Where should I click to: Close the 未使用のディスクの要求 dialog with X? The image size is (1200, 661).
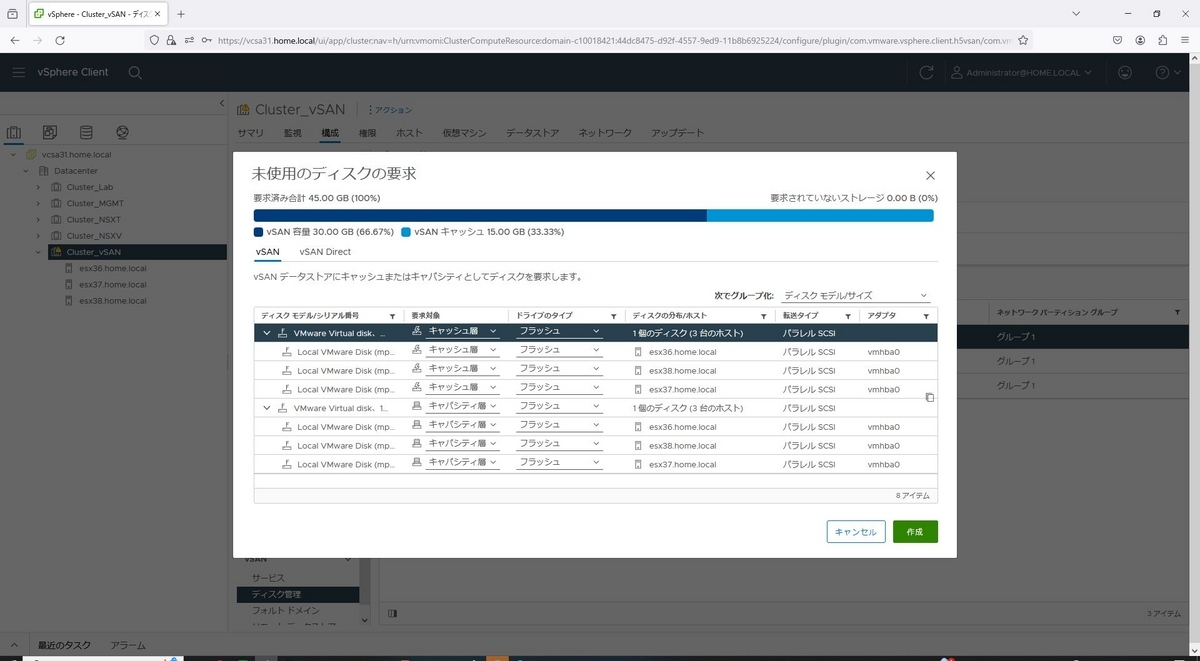(x=930, y=175)
